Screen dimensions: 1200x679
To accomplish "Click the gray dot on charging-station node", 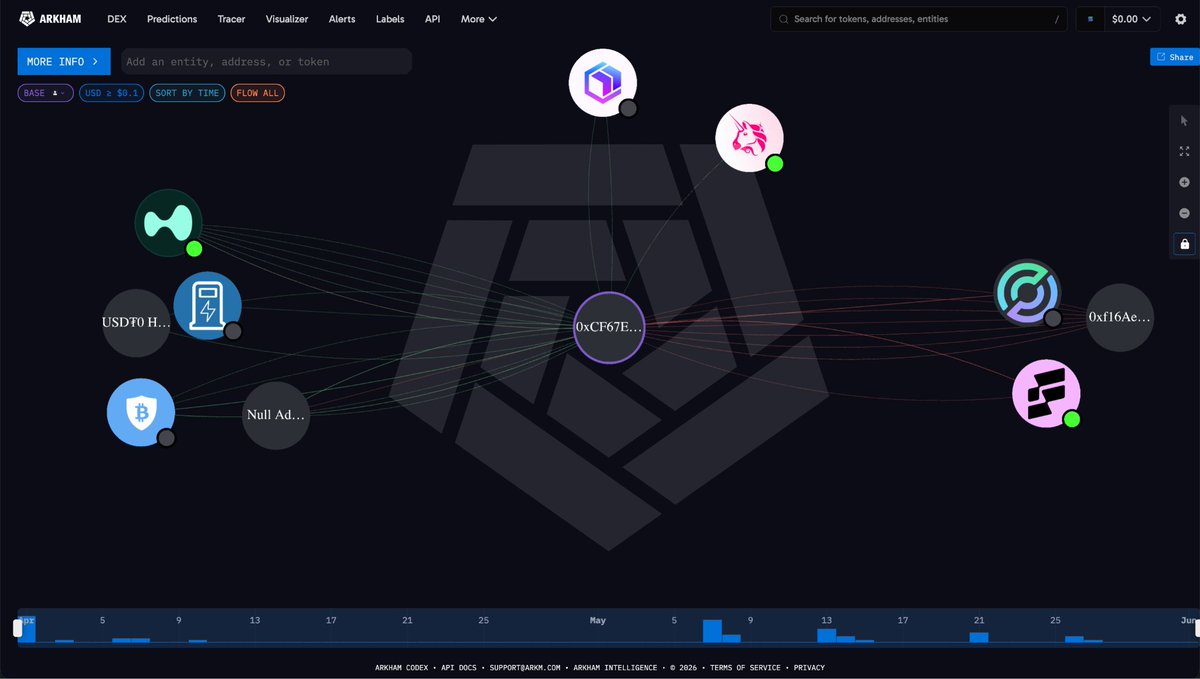I will 233,332.
